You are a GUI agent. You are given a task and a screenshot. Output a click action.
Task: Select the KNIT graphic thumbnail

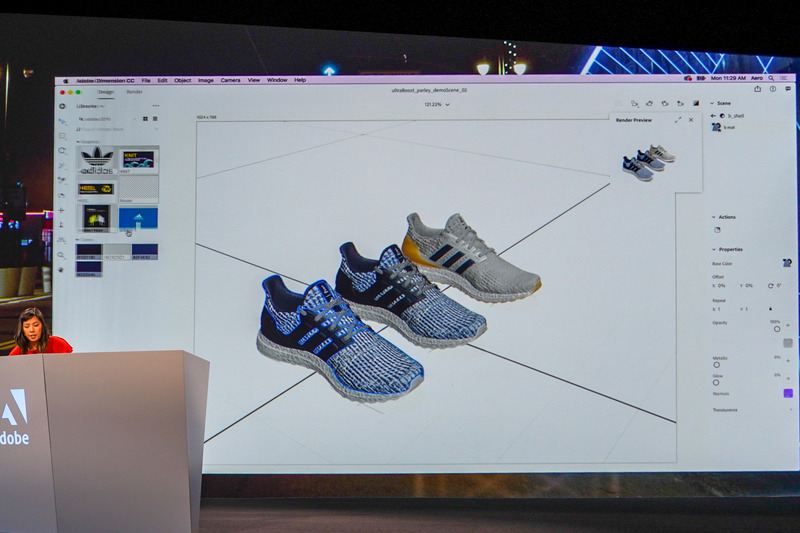138,159
